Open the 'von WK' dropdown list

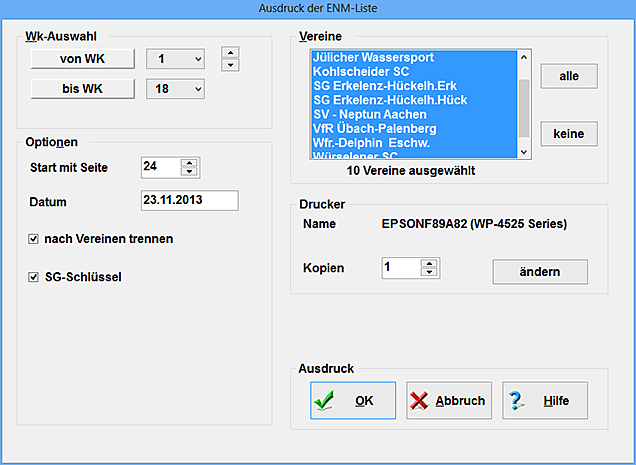click(x=197, y=60)
